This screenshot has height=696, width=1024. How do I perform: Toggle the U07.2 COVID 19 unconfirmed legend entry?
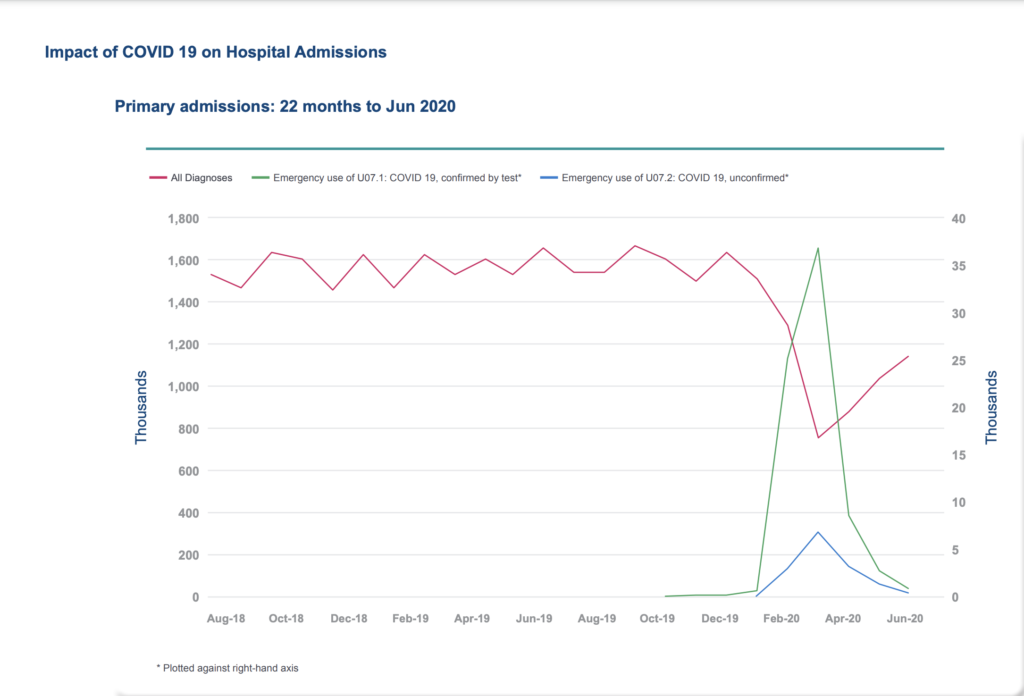pos(664,178)
